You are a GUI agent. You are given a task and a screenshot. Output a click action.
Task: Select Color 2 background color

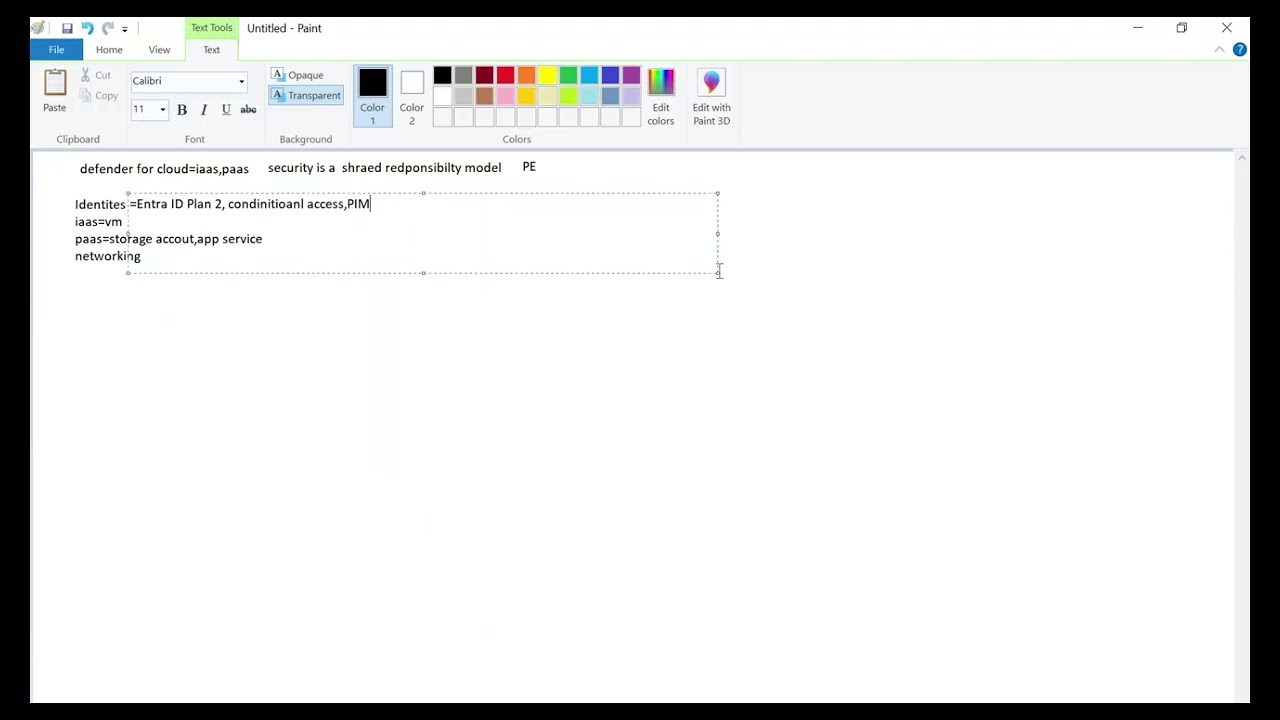pyautogui.click(x=412, y=97)
